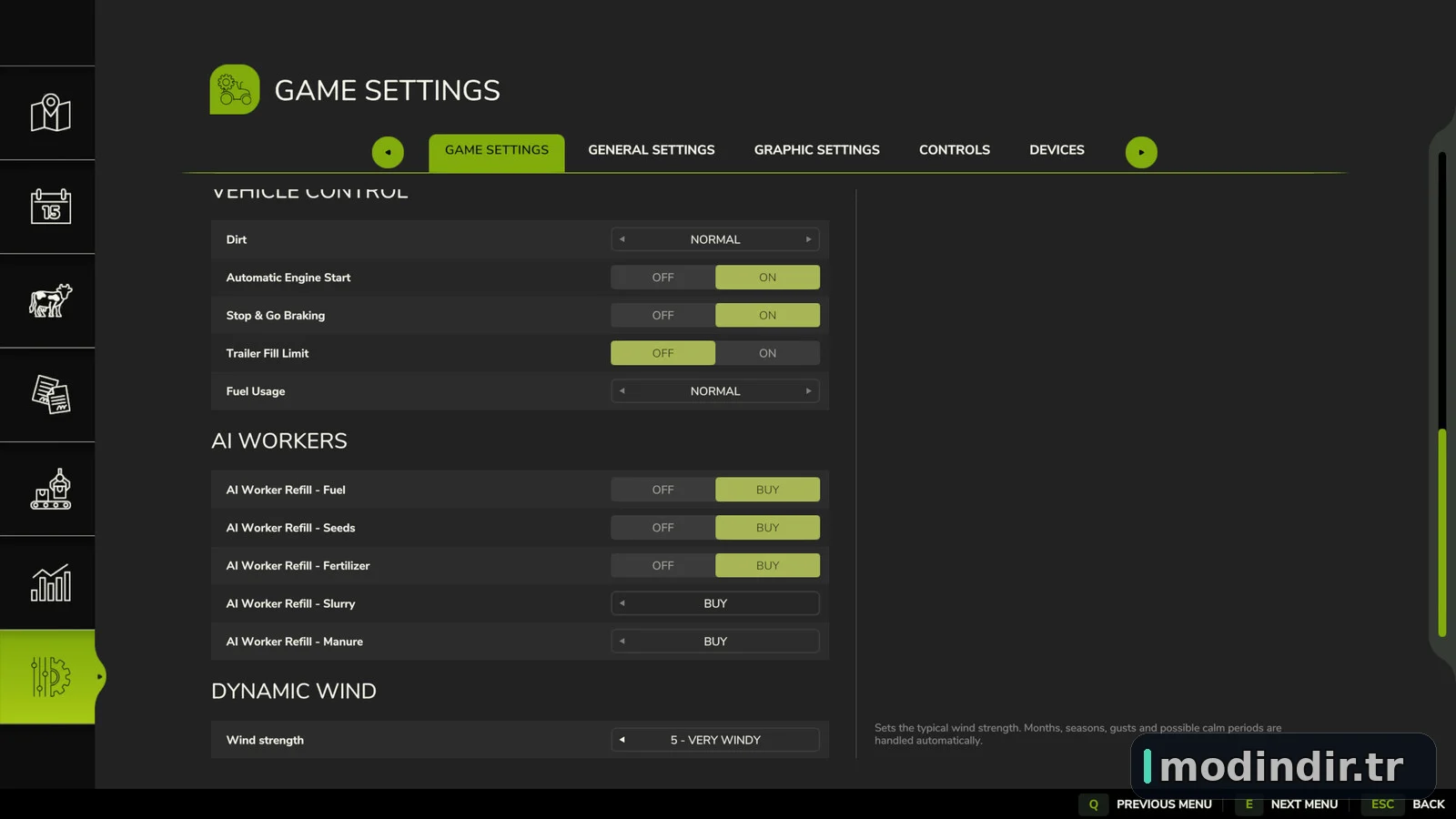Open the Controls tab
The height and width of the screenshot is (819, 1456).
[x=955, y=150]
